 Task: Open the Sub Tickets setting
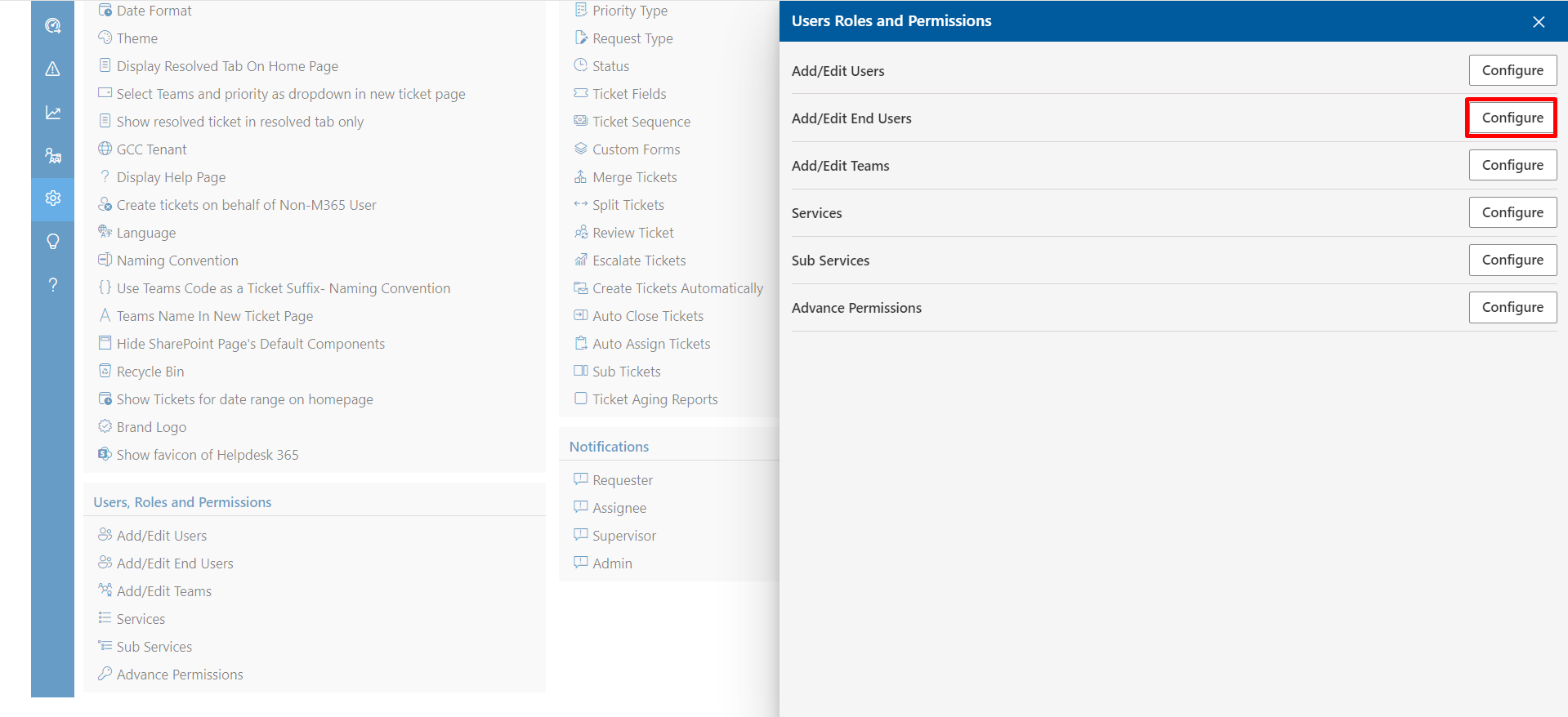point(627,372)
